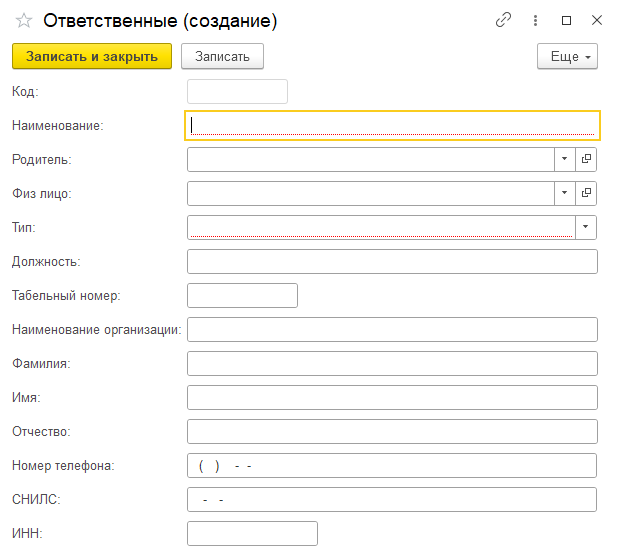Focus the Фамилия input field

pyautogui.click(x=392, y=363)
